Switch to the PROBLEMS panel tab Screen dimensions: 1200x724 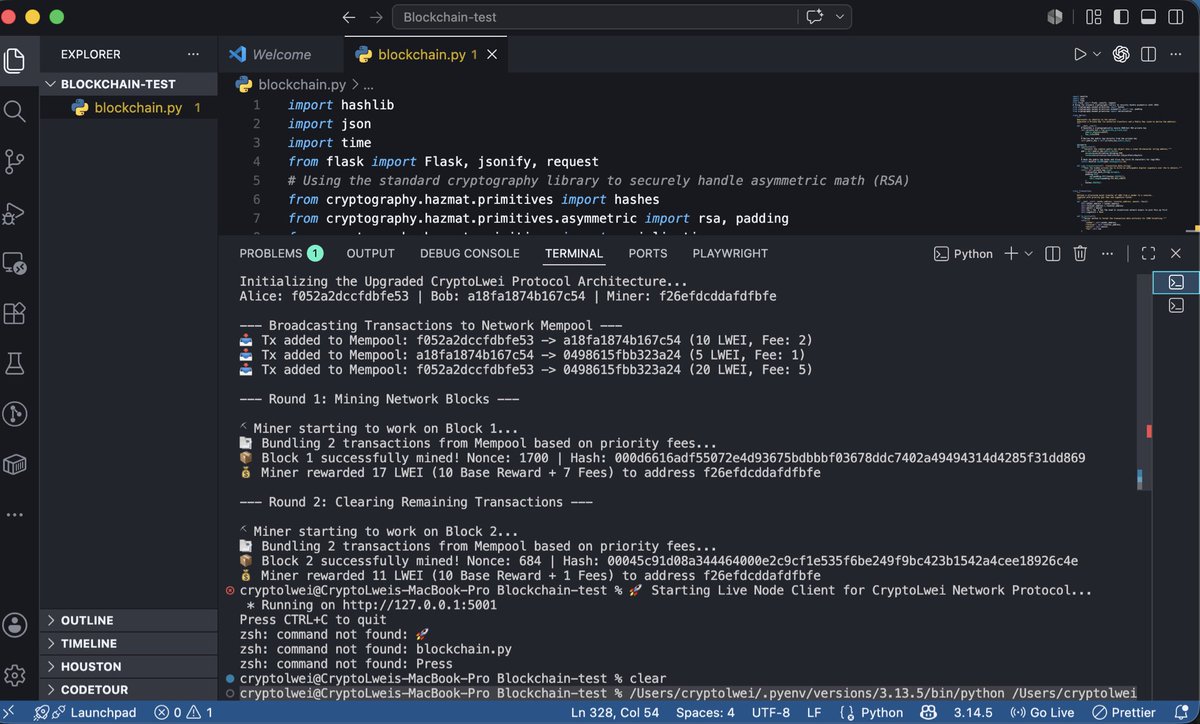[281, 254]
